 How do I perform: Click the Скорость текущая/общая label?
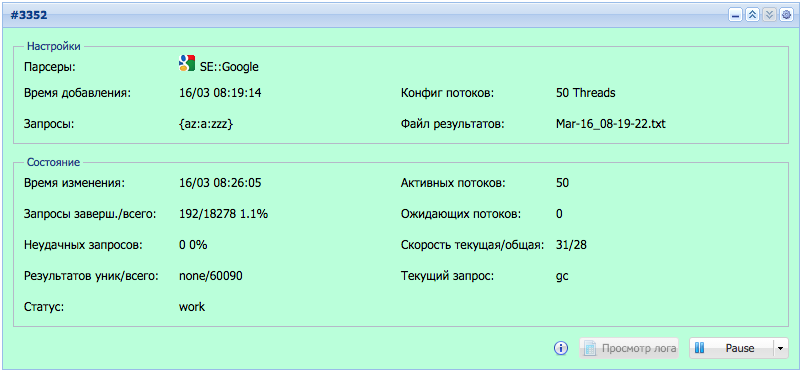pyautogui.click(x=472, y=246)
